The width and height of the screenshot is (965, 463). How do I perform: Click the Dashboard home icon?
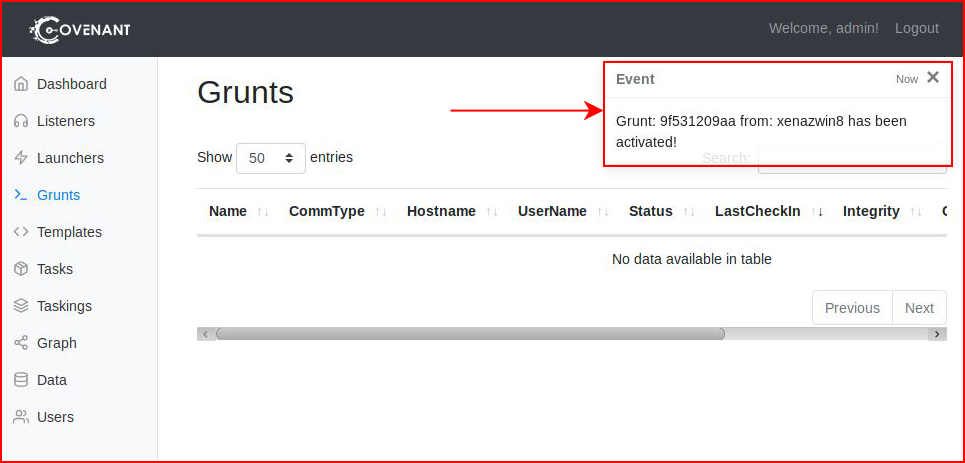[x=21, y=84]
